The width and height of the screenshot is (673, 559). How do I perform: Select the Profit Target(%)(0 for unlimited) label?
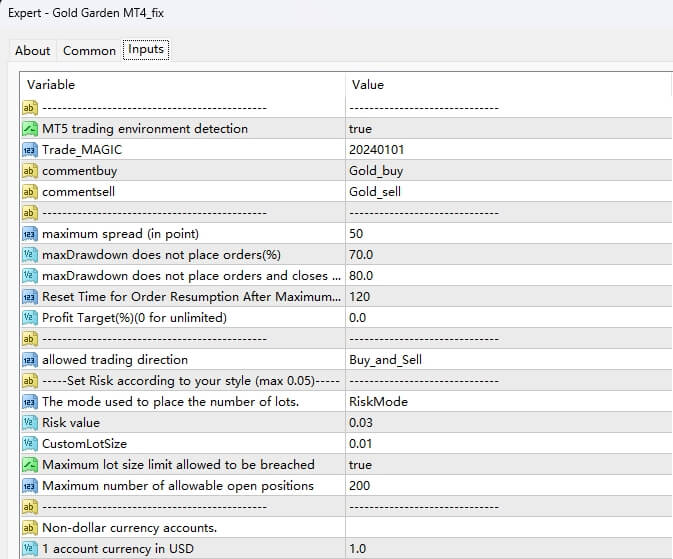[x=134, y=317]
